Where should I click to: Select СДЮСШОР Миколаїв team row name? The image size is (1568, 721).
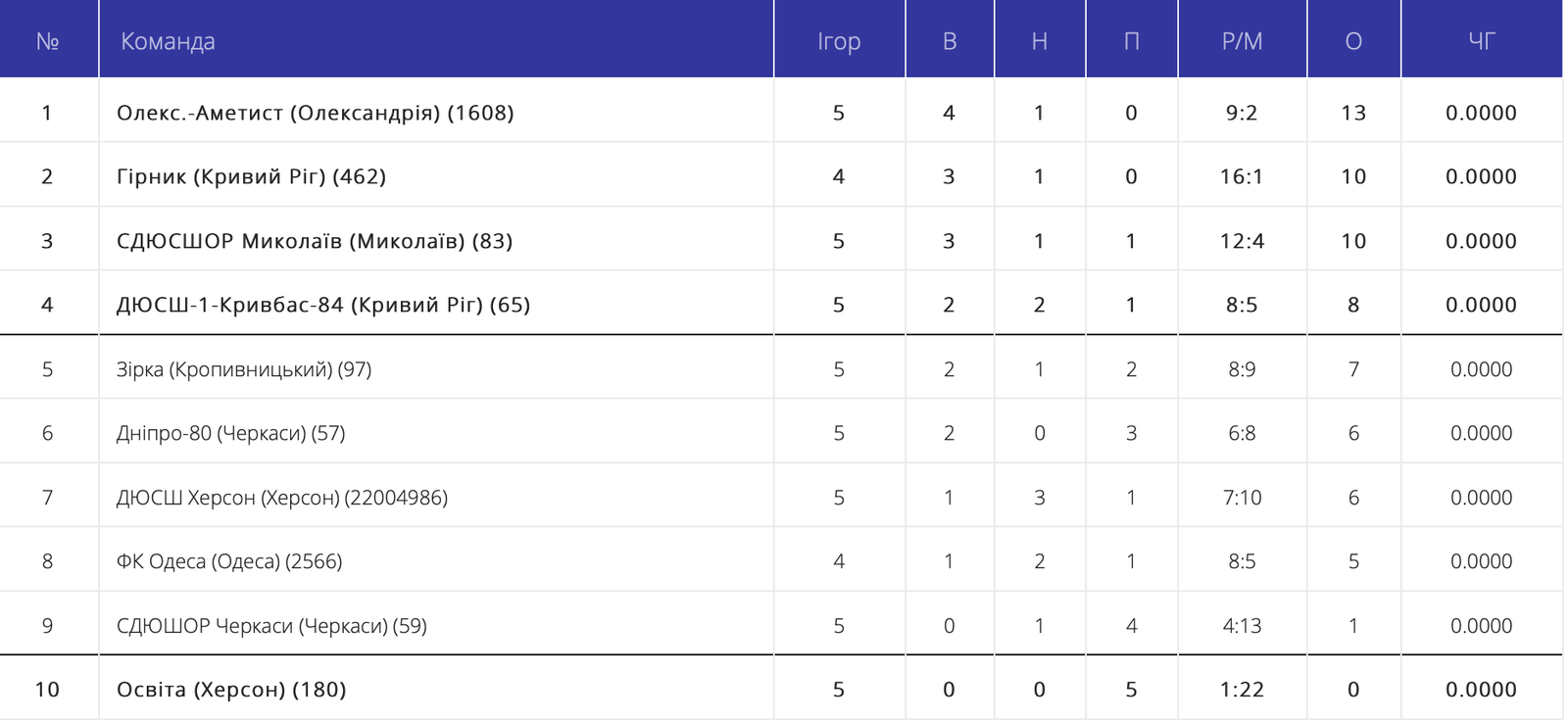314,241
